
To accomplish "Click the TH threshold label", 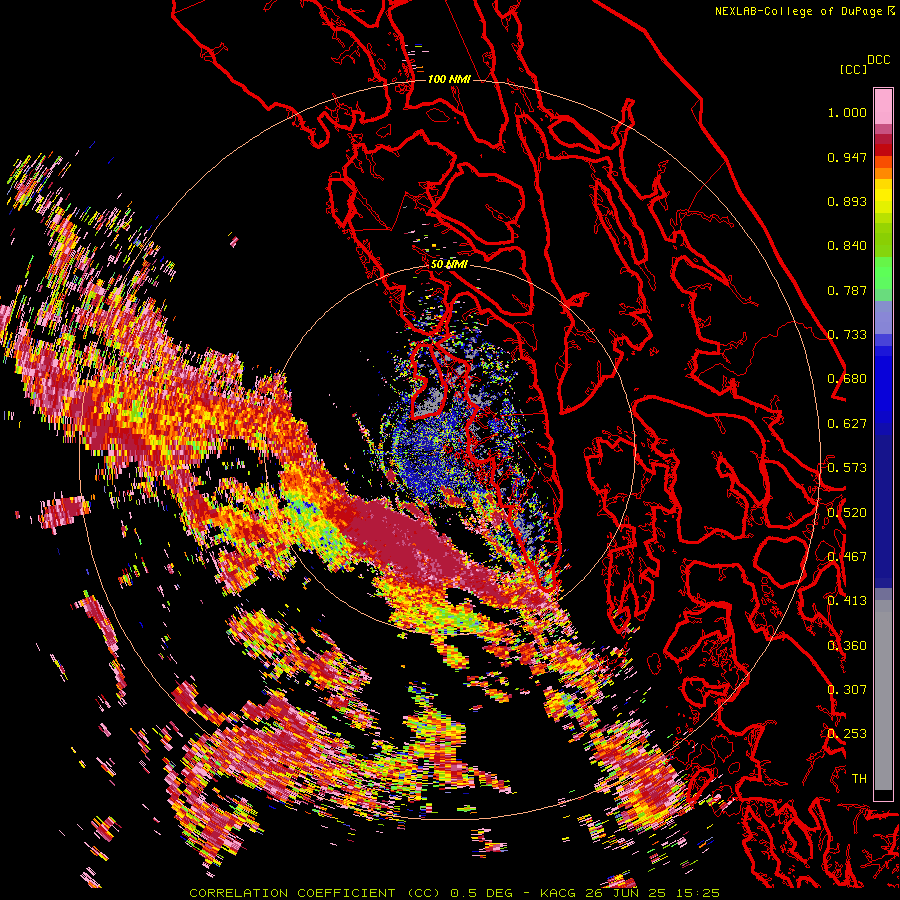I will tap(859, 779).
